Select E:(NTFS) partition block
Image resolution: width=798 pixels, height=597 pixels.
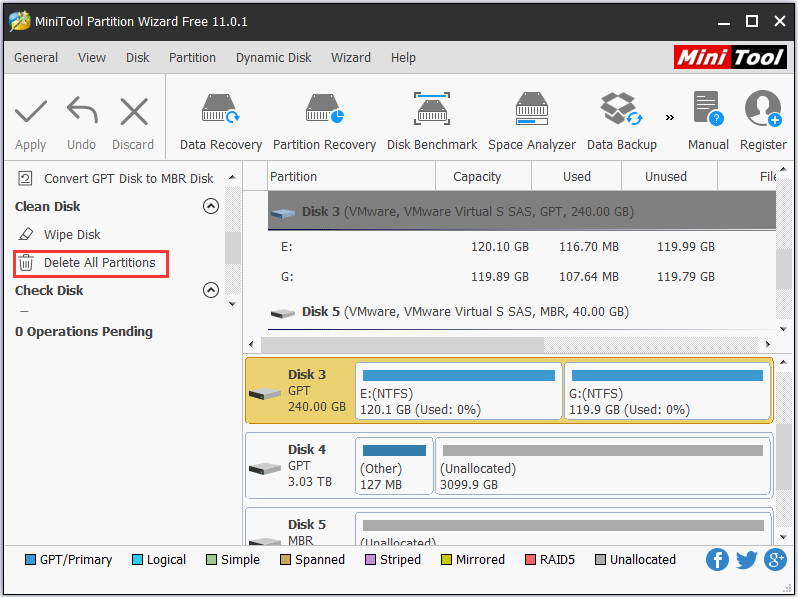[x=459, y=391]
